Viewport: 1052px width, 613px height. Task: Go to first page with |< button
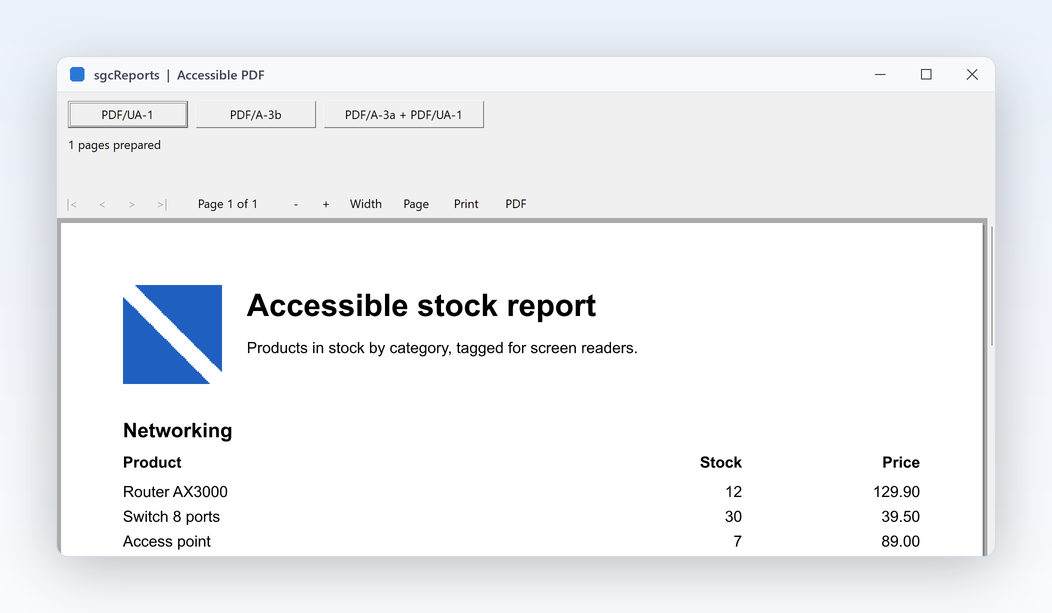click(x=72, y=204)
